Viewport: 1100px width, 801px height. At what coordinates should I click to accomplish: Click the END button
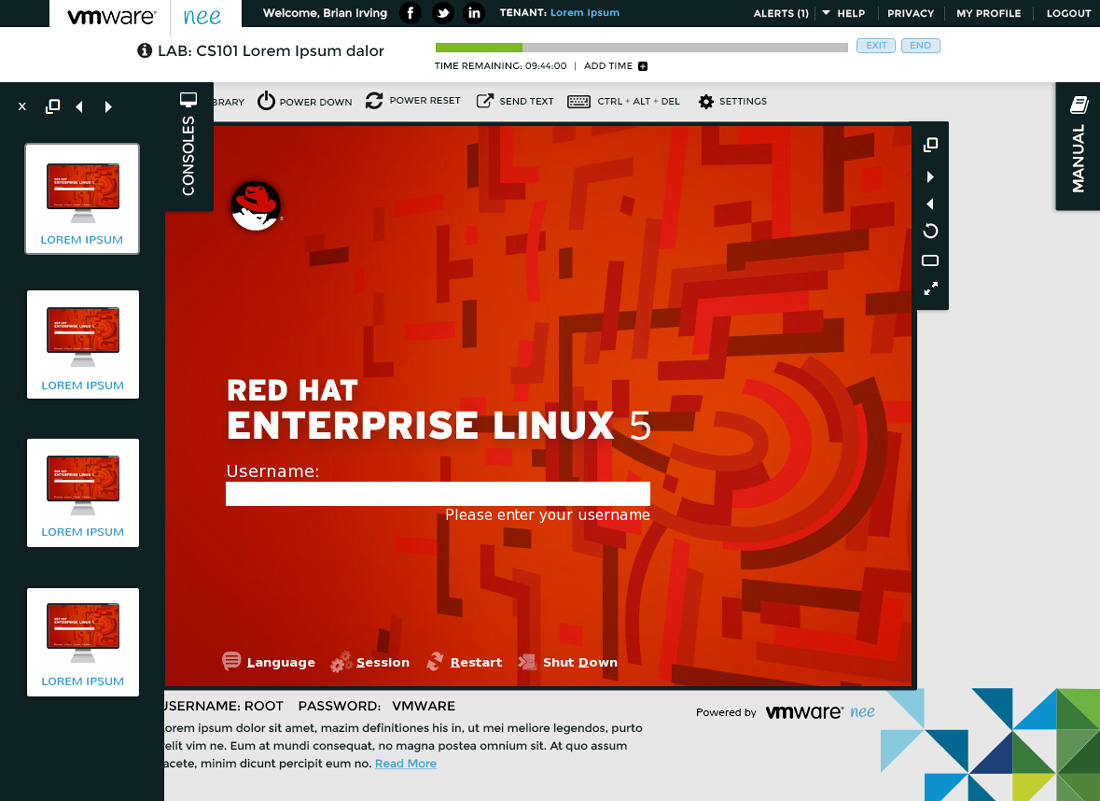click(x=920, y=46)
